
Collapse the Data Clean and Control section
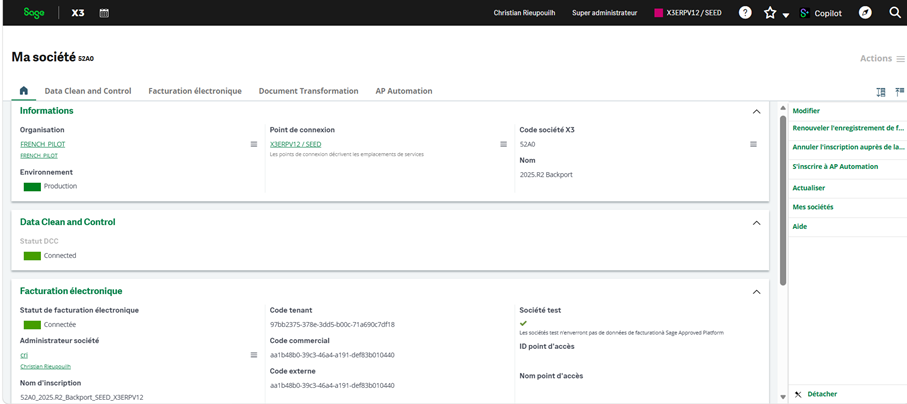coord(756,223)
